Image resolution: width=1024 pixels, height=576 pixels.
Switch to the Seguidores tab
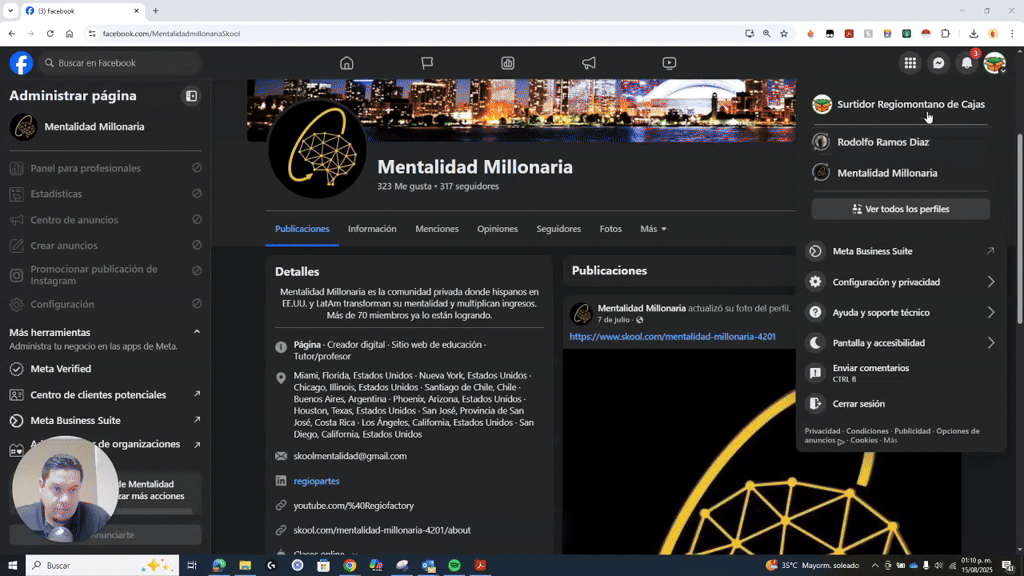click(558, 229)
